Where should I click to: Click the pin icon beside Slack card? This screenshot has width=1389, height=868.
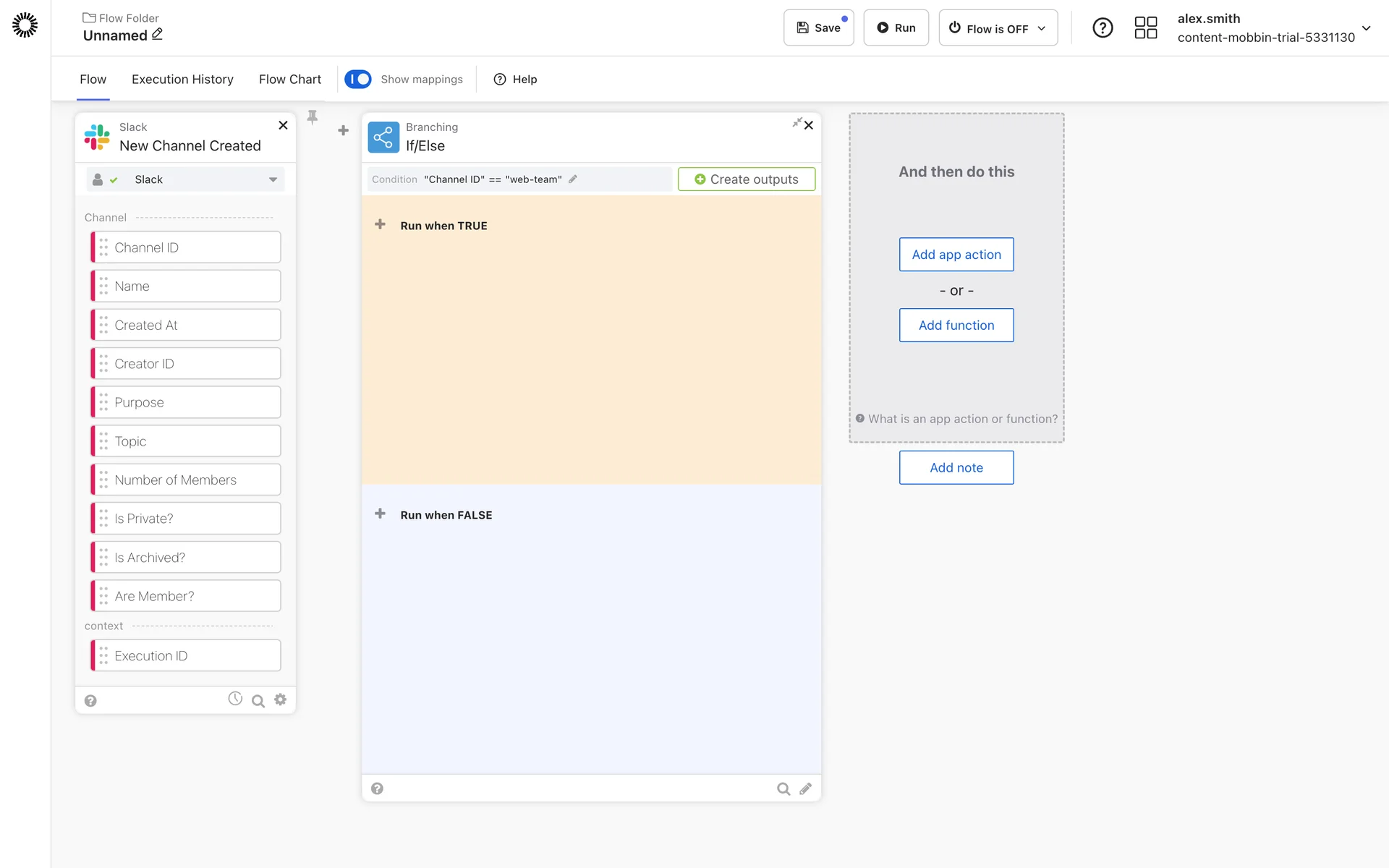(313, 117)
